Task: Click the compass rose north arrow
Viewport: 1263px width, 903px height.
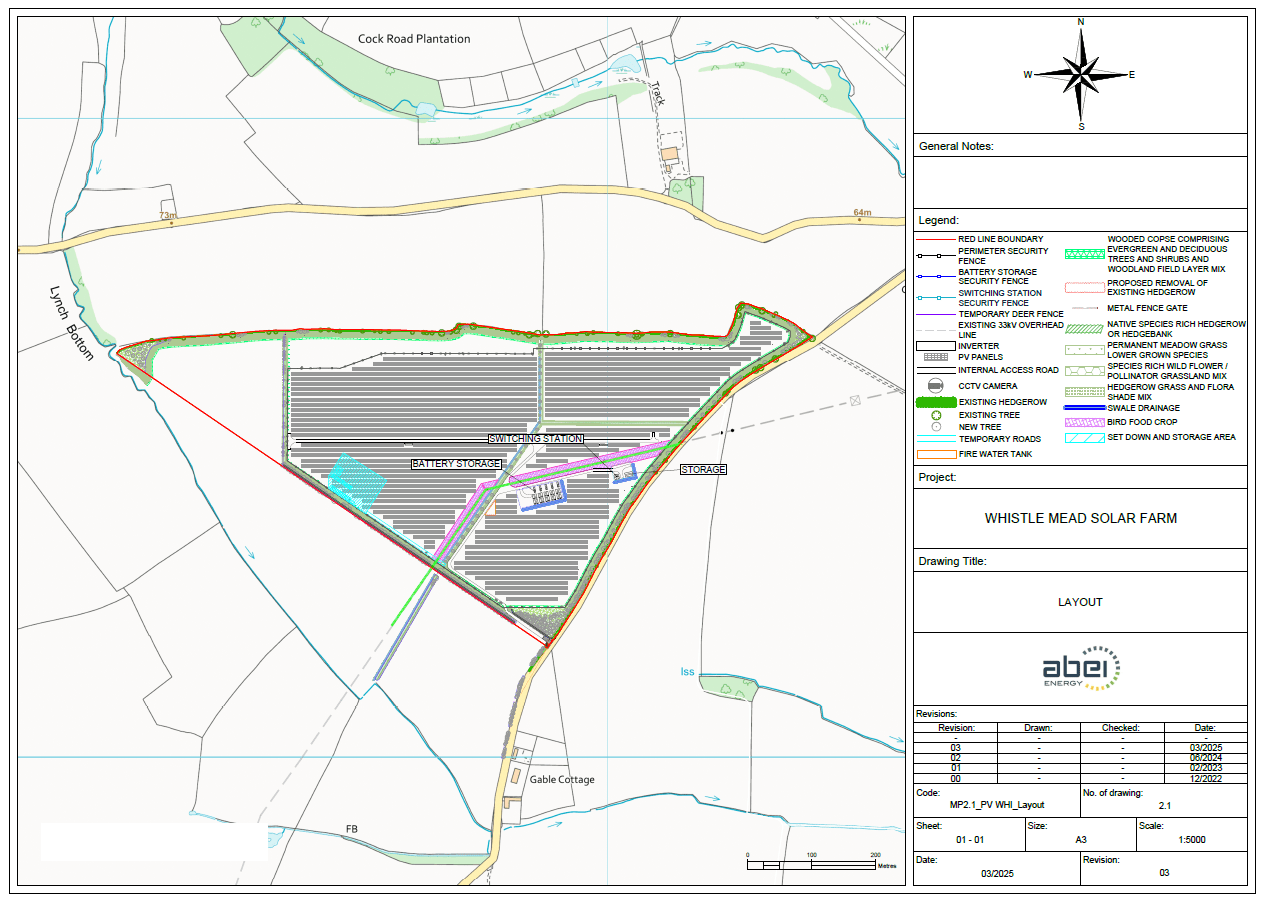Action: 1080,50
